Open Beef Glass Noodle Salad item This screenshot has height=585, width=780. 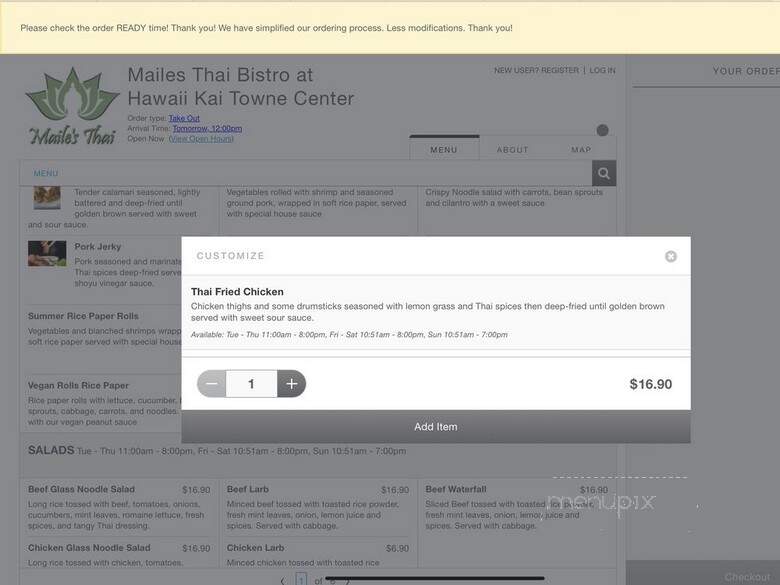81,489
